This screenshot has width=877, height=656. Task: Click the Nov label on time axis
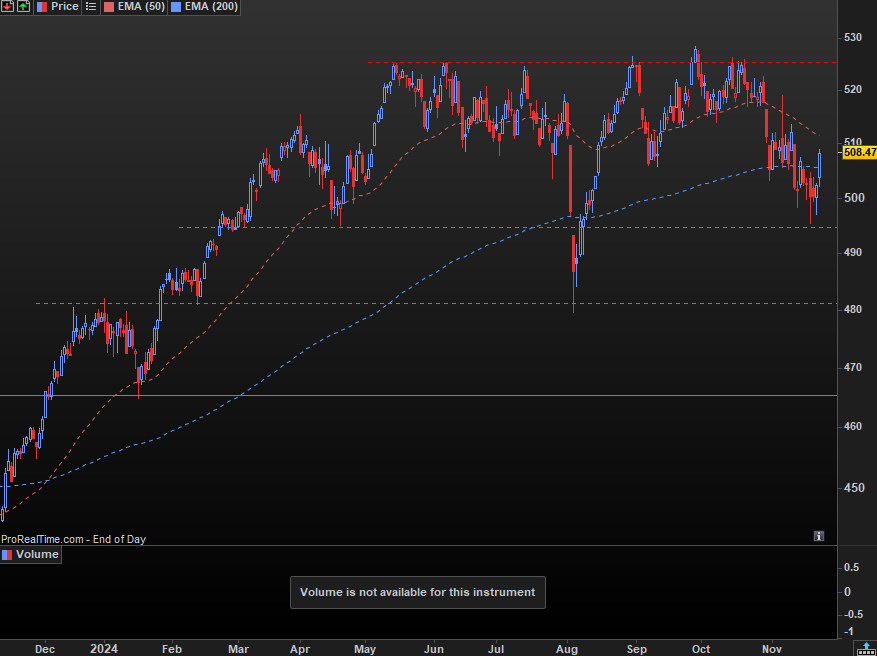point(772,649)
